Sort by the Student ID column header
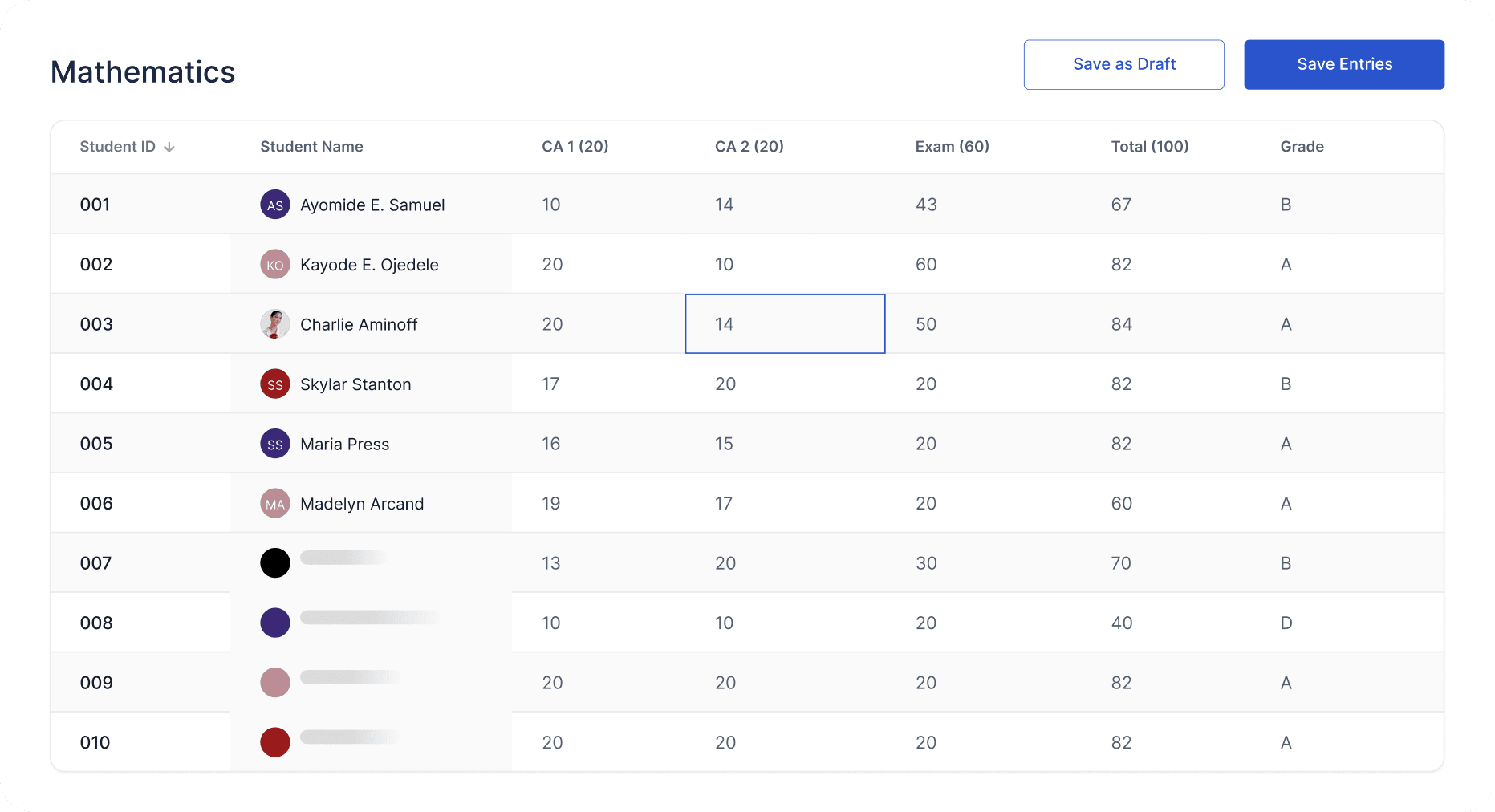The height and width of the screenshot is (812, 1495). tap(117, 147)
